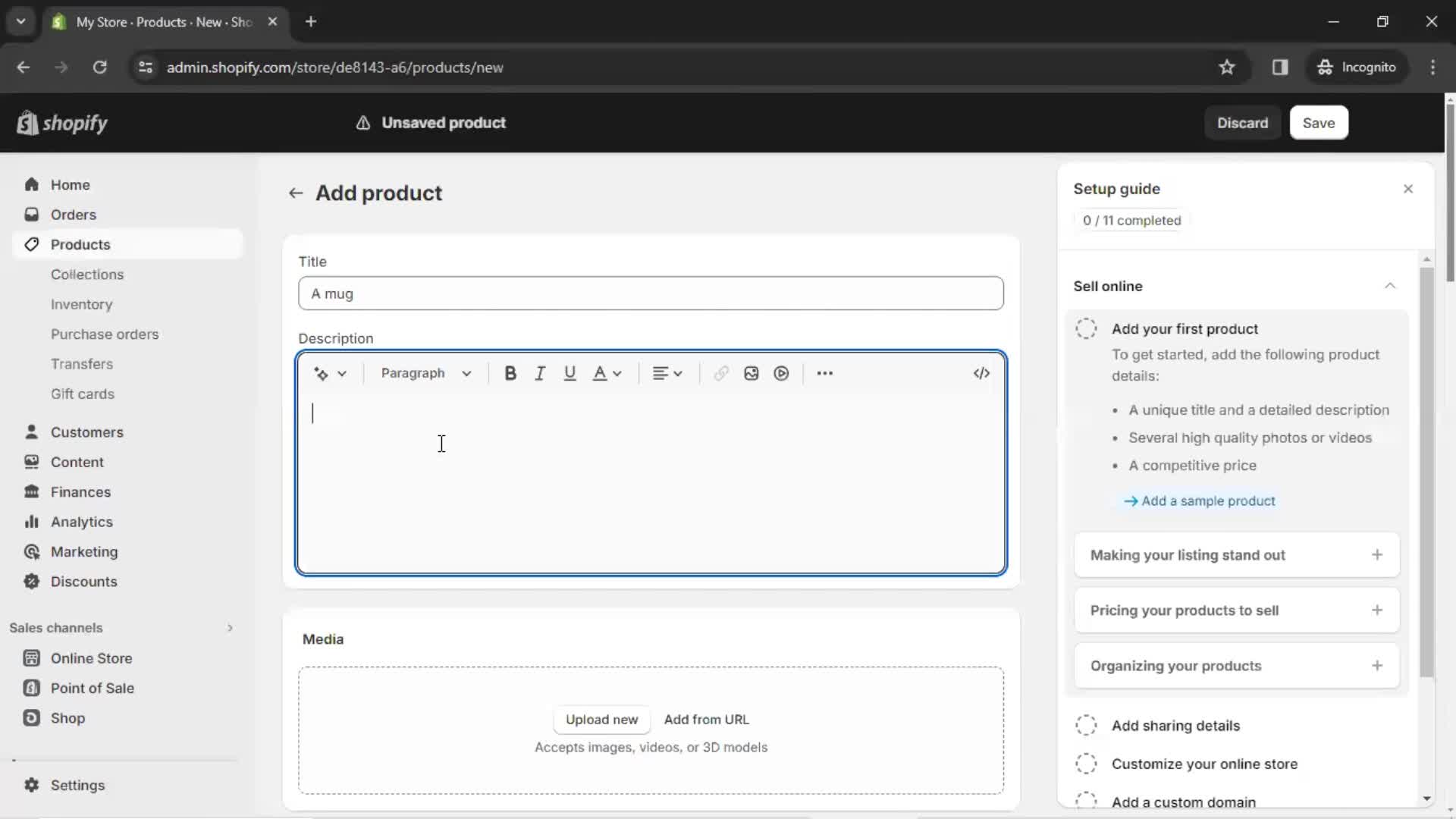Insert an image in description

751,373
